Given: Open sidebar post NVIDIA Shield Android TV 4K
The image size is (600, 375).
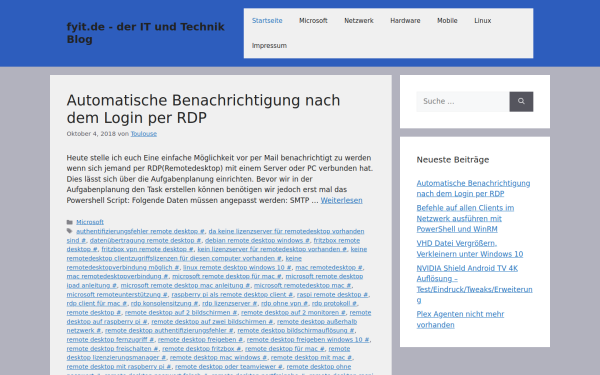Looking at the screenshot, I should coord(474,284).
